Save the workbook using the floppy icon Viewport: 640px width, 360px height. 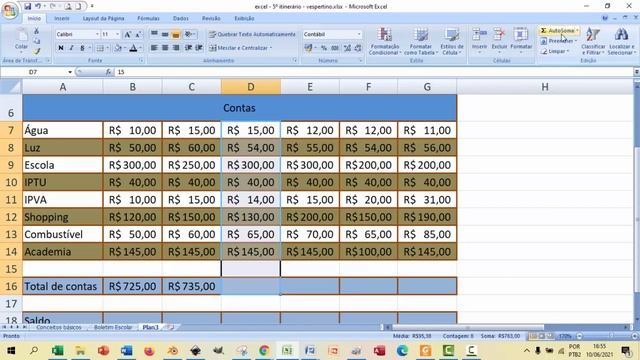pyautogui.click(x=27, y=6)
